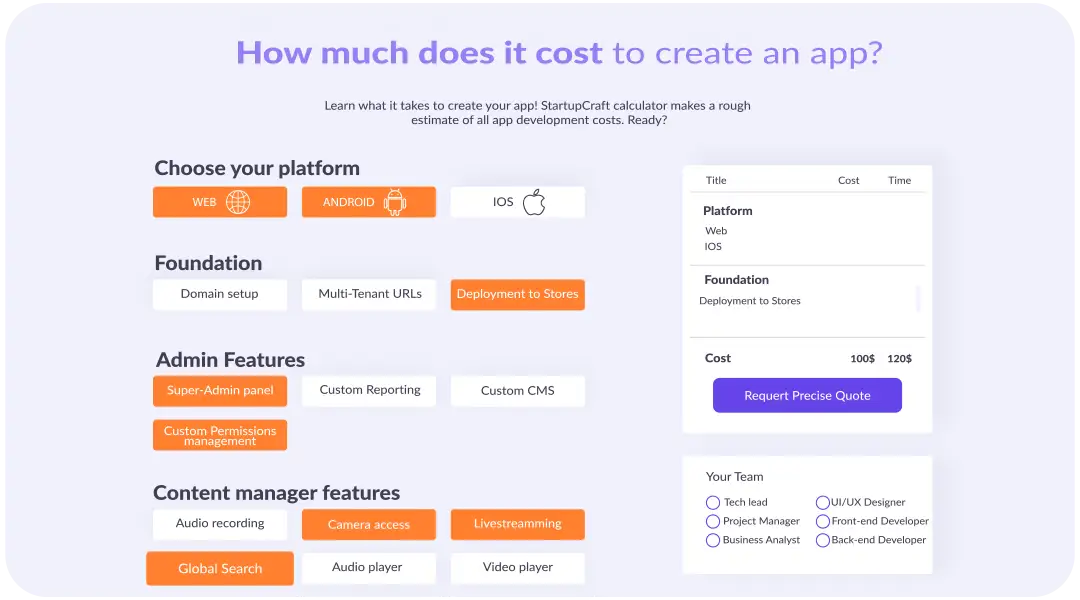The height and width of the screenshot is (600, 1080).
Task: Toggle the Super-Admin panel feature
Action: coord(219,391)
